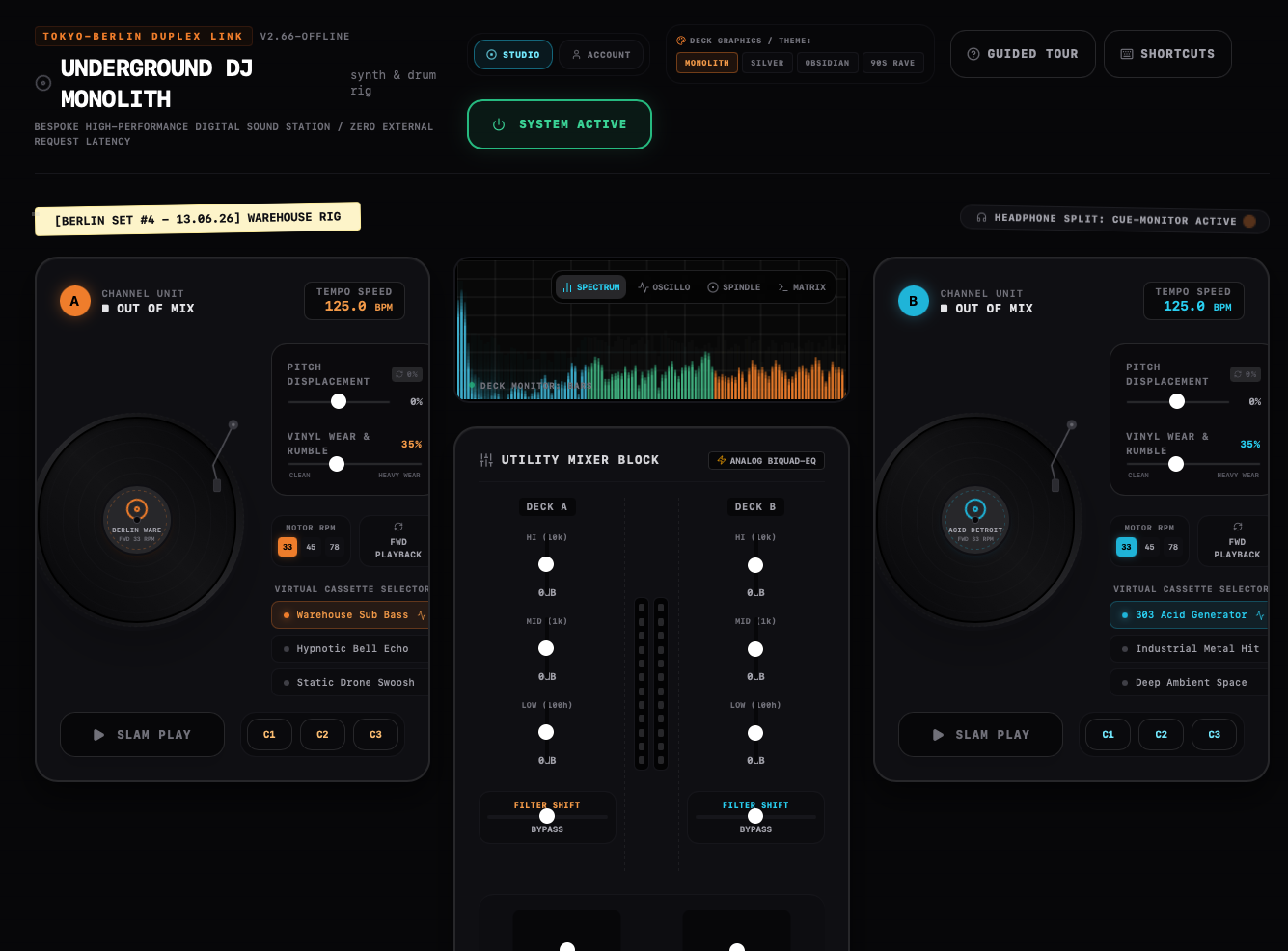Click the Deck B blue badge
Screen dimensions: 1288x951
913,301
